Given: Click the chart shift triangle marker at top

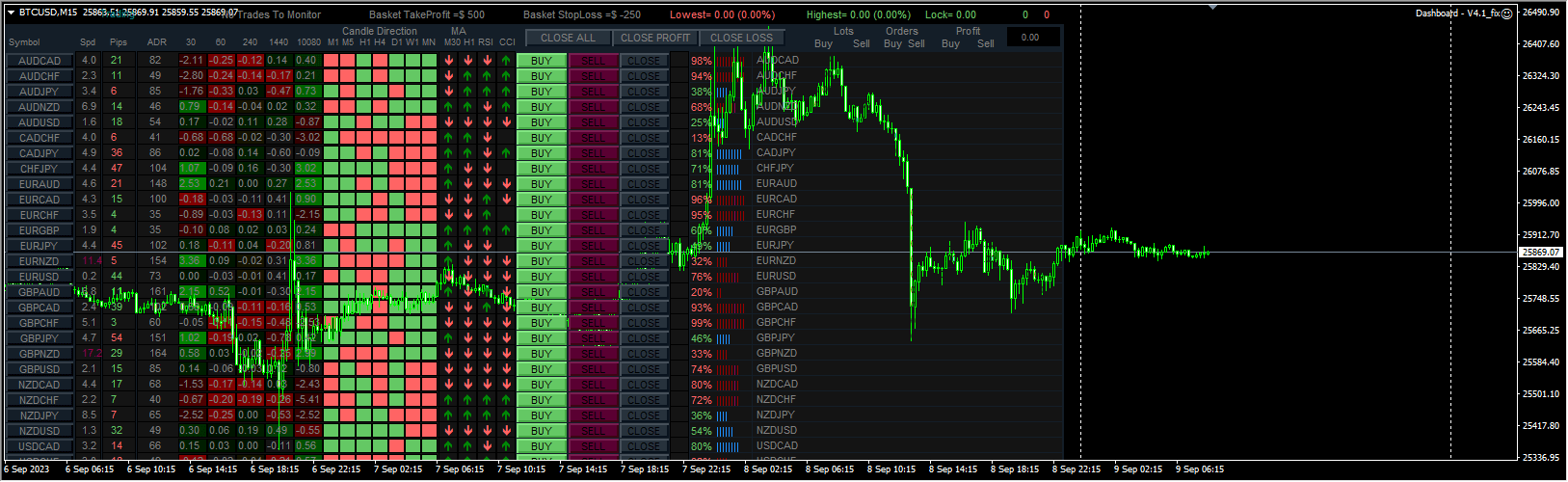Looking at the screenshot, I should coord(1212,7).
